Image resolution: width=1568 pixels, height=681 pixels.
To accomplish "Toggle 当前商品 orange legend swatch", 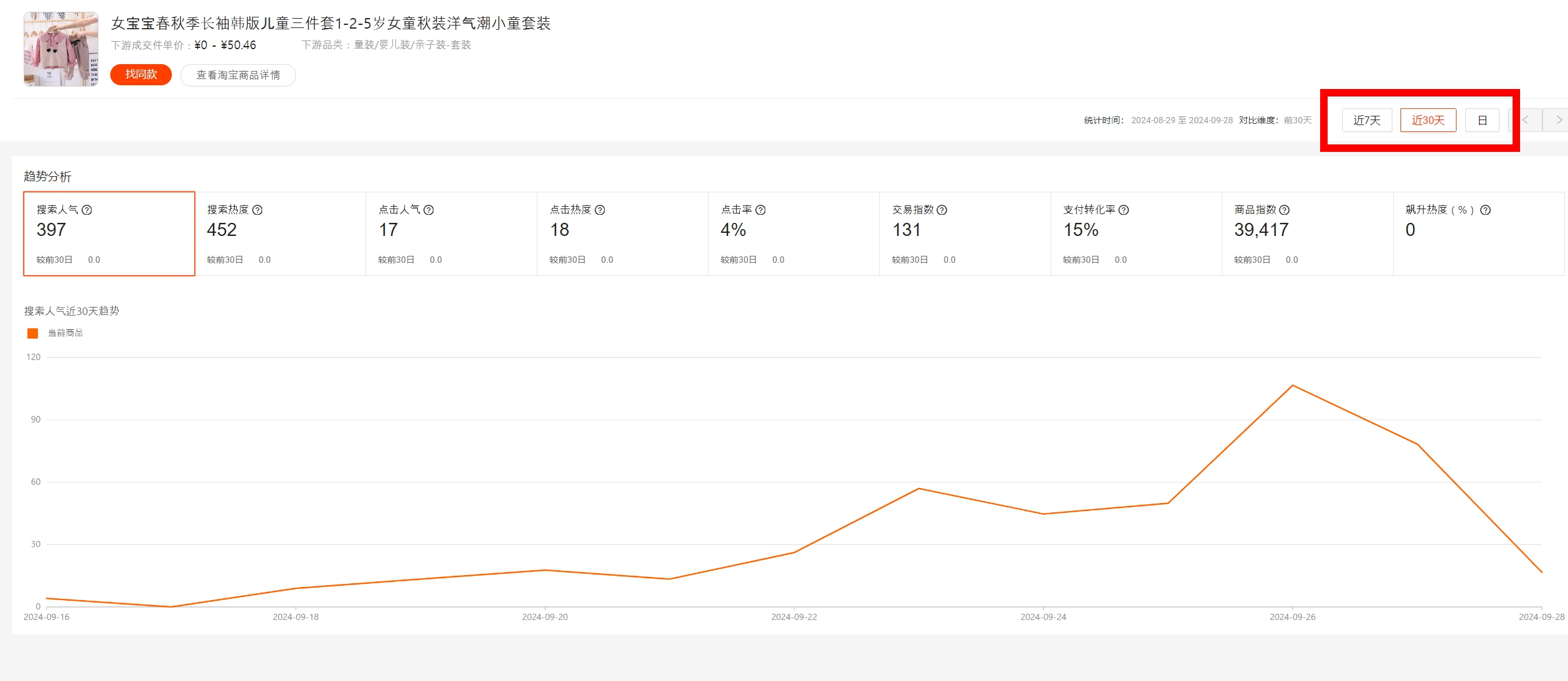I will (33, 334).
